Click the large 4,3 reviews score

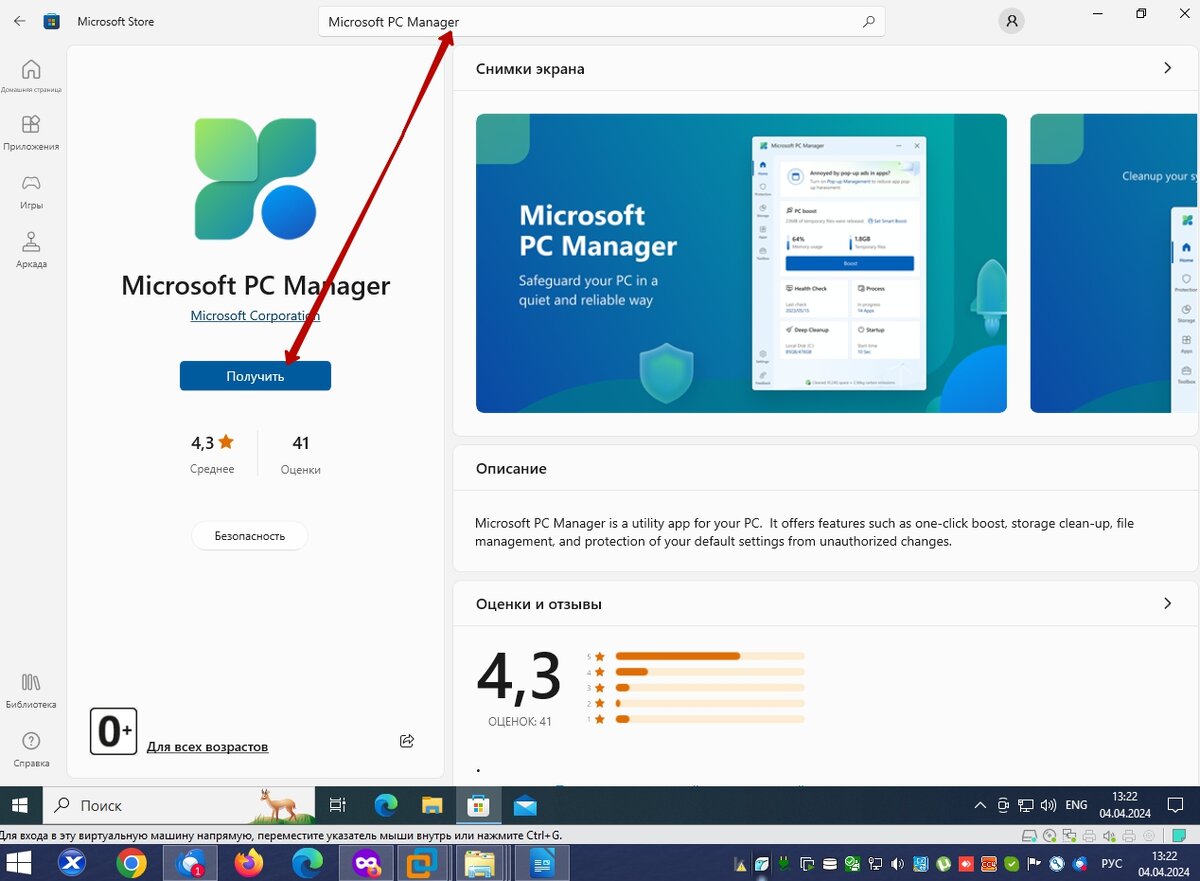click(519, 676)
